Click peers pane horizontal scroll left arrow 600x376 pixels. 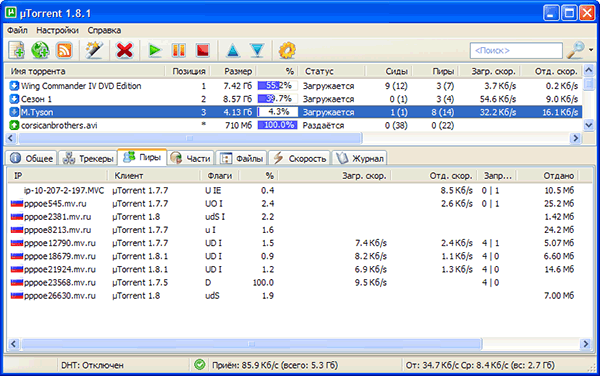[x=14, y=344]
